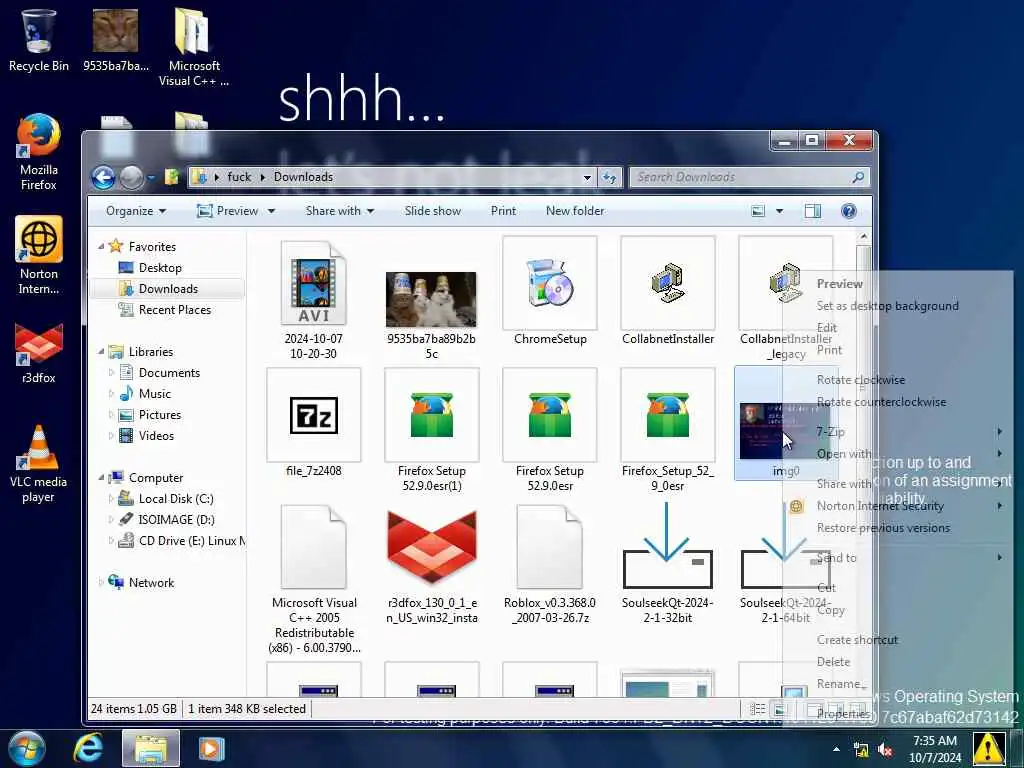Open the Recycle Bin desktop icon
This screenshot has width=1024, height=768.
(39, 40)
